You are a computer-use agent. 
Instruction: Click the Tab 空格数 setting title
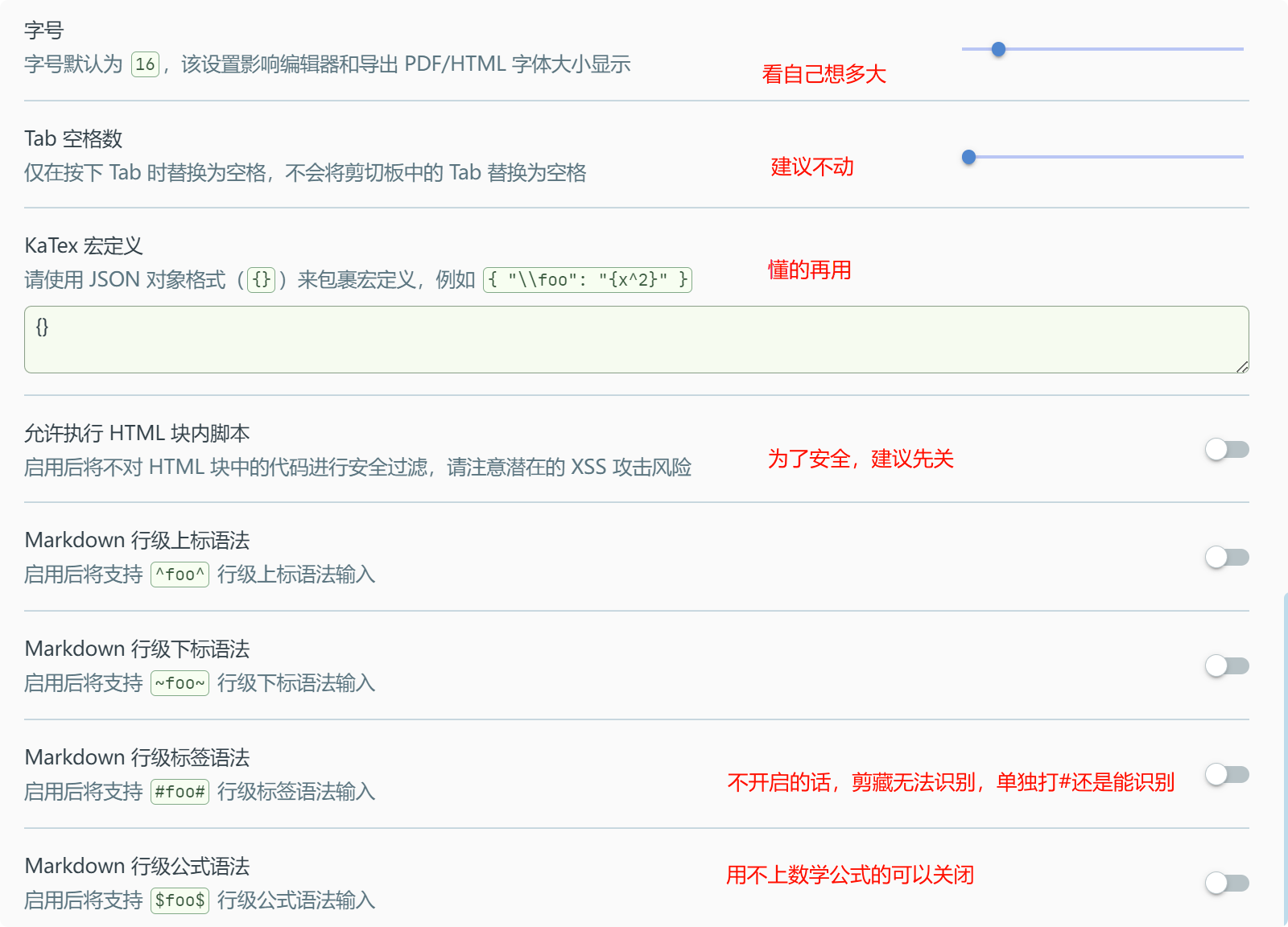[73, 138]
